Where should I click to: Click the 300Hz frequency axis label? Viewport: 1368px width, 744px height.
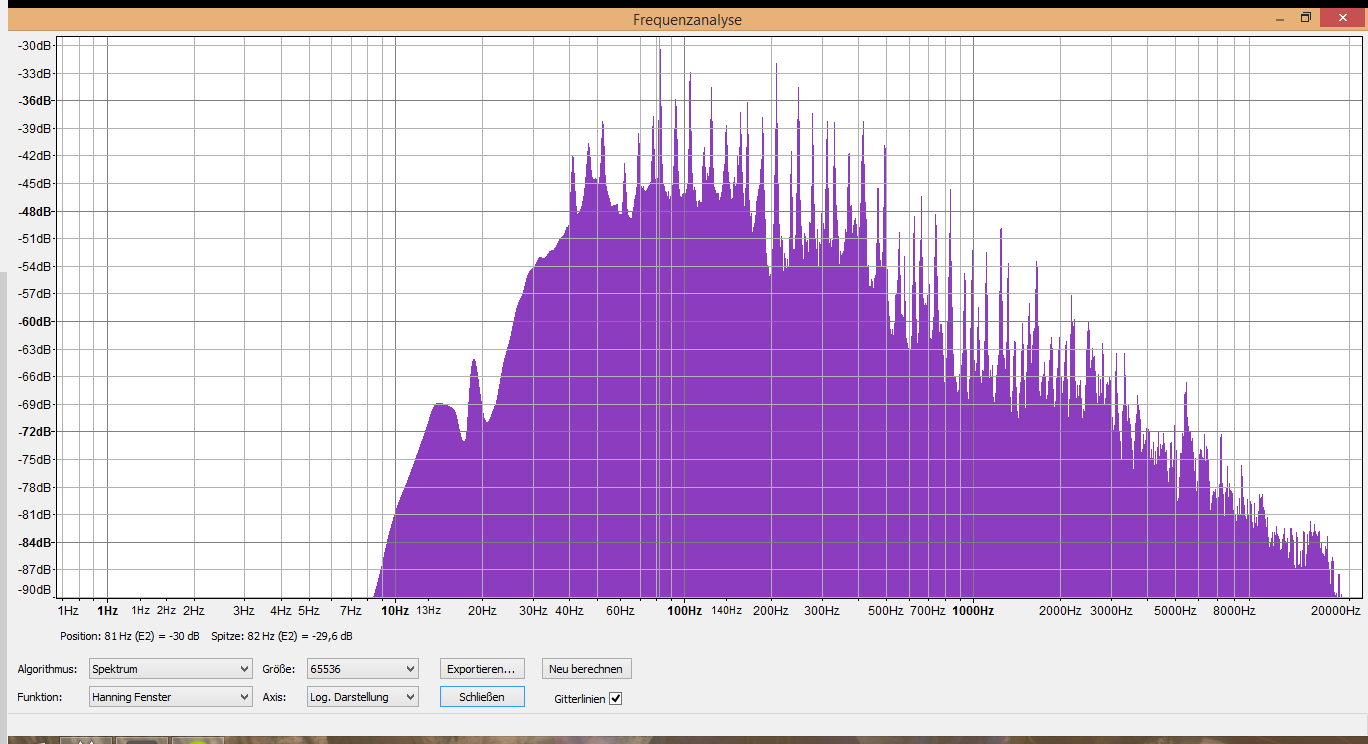click(x=821, y=610)
